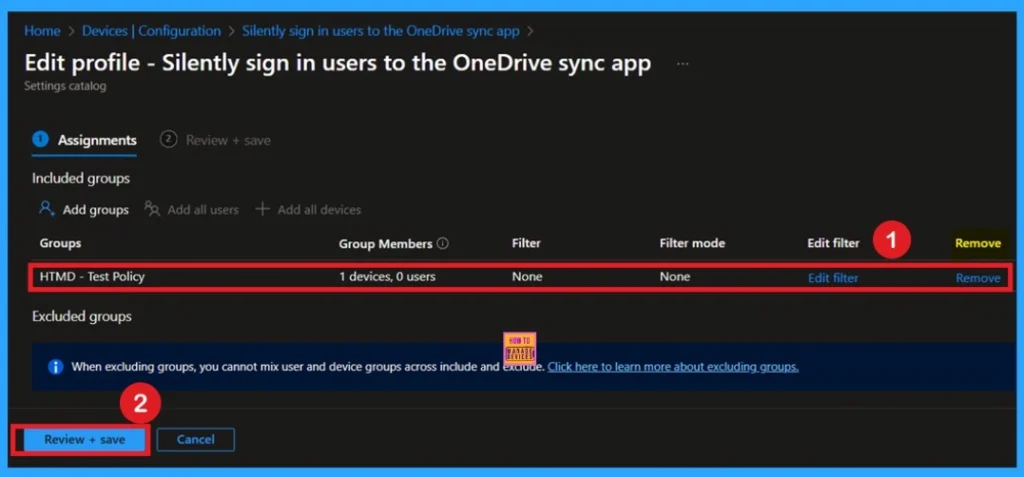Click the Add all users people icon

pyautogui.click(x=152, y=209)
